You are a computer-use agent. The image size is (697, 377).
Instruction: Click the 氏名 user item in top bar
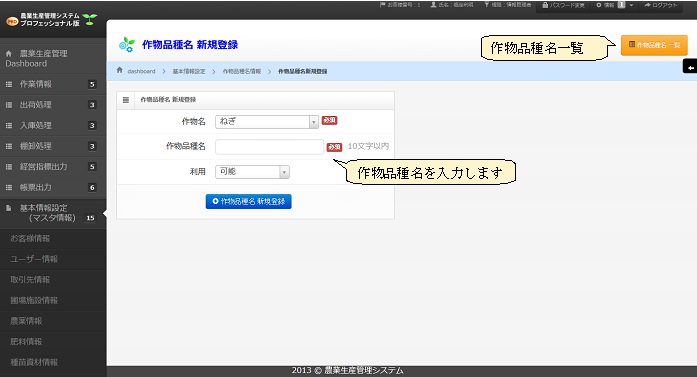click(x=452, y=5)
